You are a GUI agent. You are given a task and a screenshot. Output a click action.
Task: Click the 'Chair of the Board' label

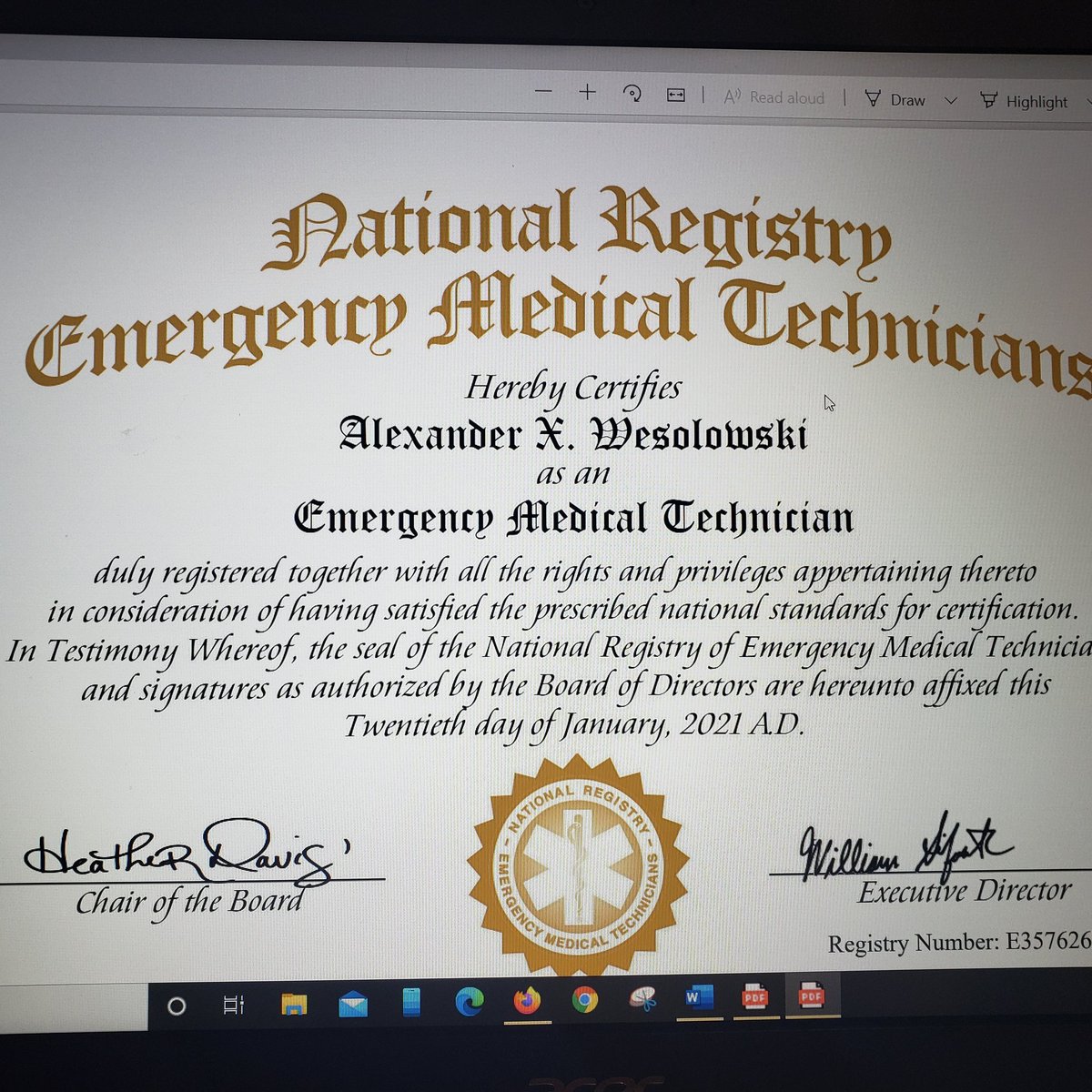click(189, 902)
